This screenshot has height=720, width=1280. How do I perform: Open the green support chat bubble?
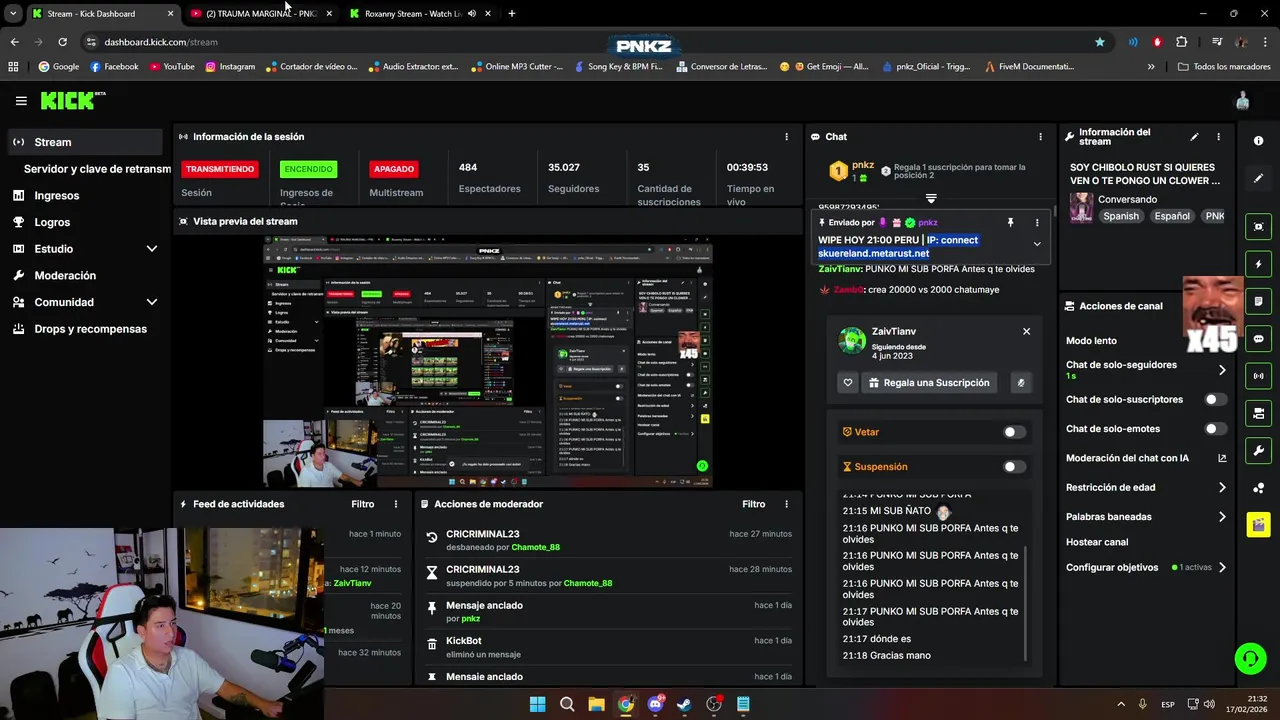1250,658
